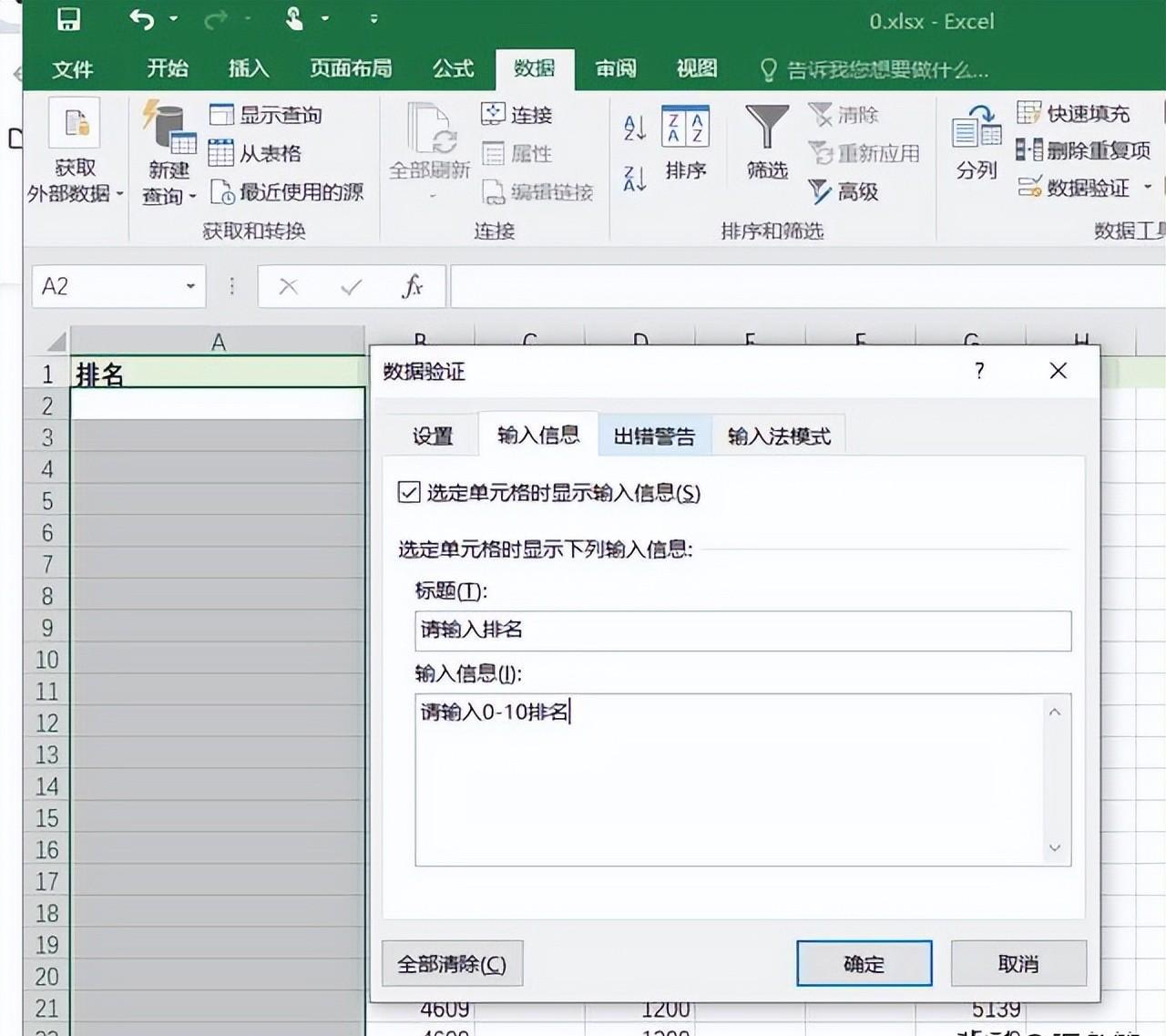Close the 数据验证 dialog
The image size is (1166, 1036).
(x=1058, y=371)
